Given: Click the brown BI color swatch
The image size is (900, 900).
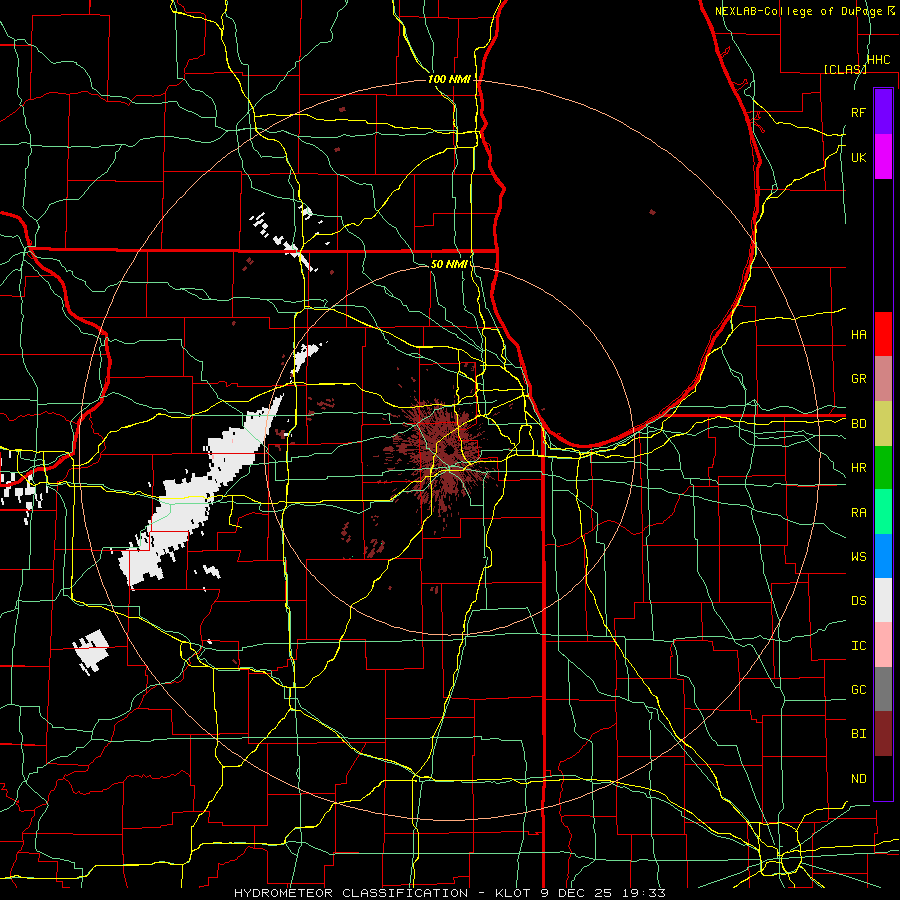Looking at the screenshot, I should [x=883, y=734].
